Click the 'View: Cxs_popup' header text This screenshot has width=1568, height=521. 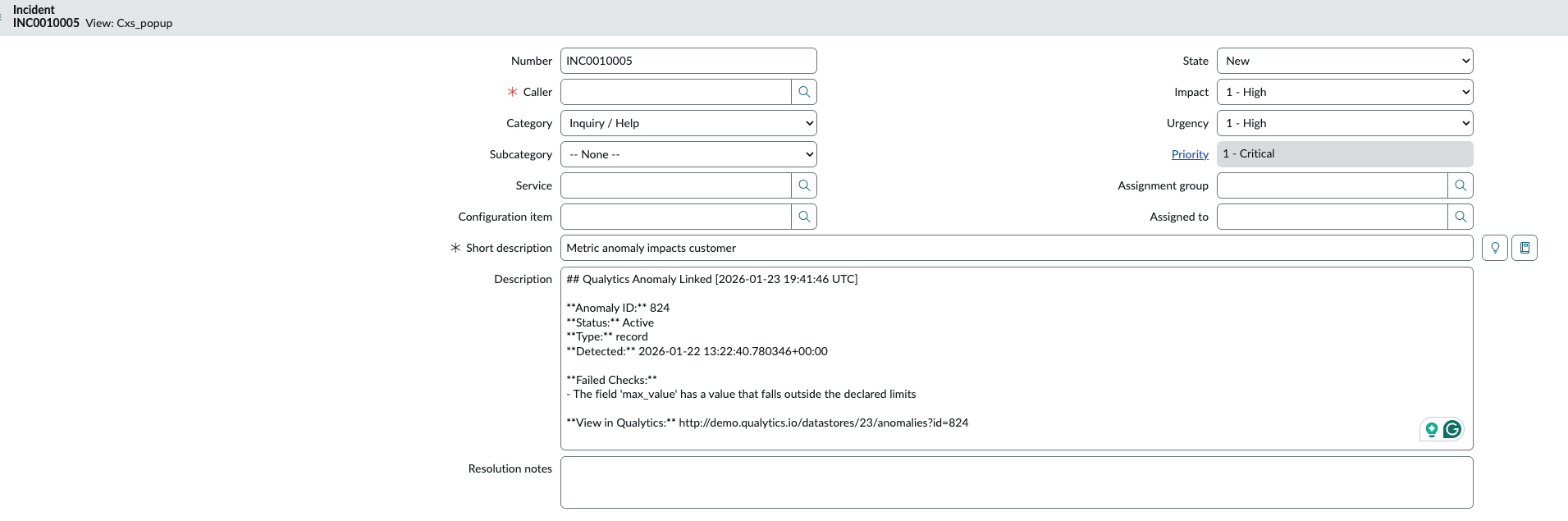pyautogui.click(x=129, y=23)
